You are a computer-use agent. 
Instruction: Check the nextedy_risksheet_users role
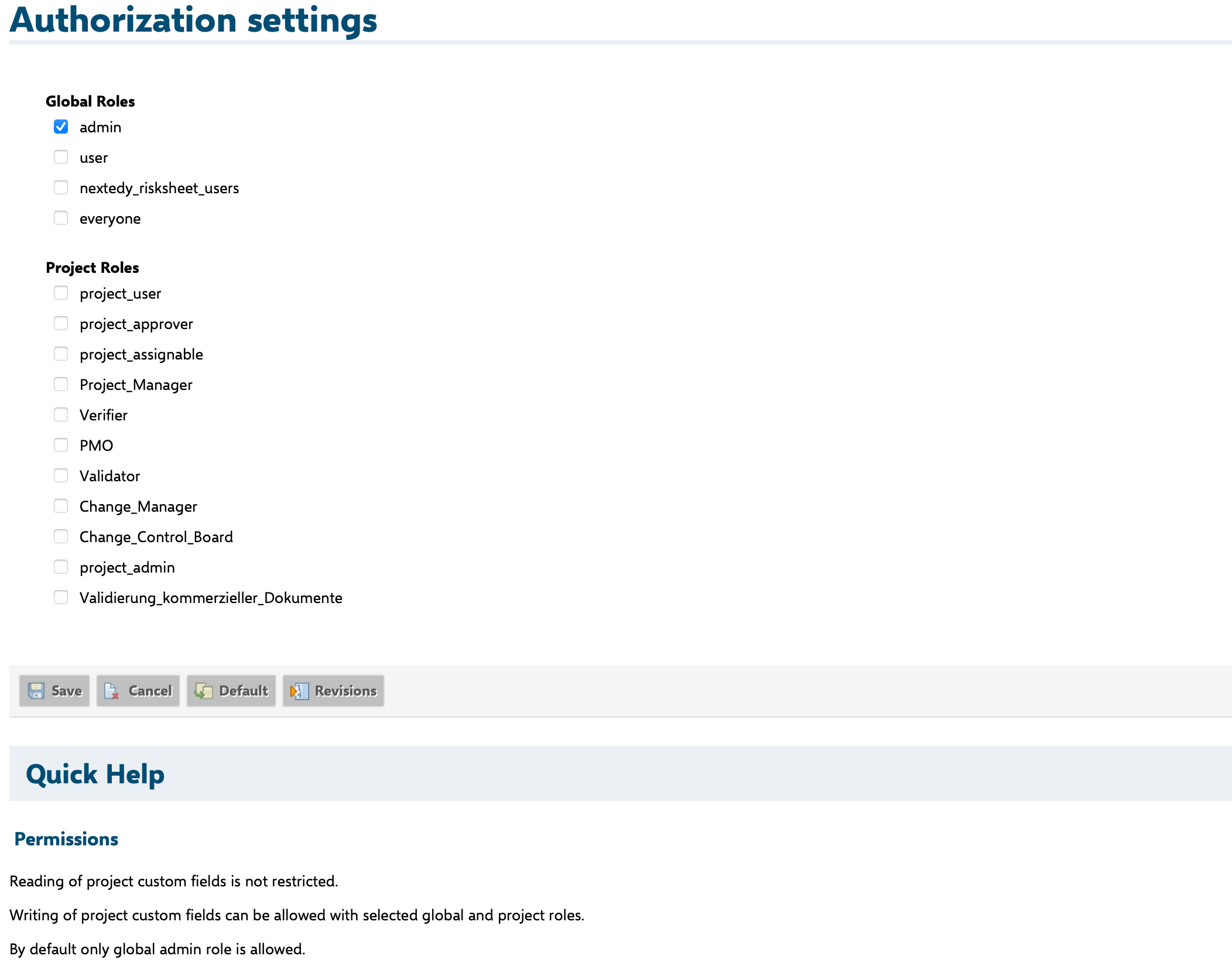click(61, 187)
